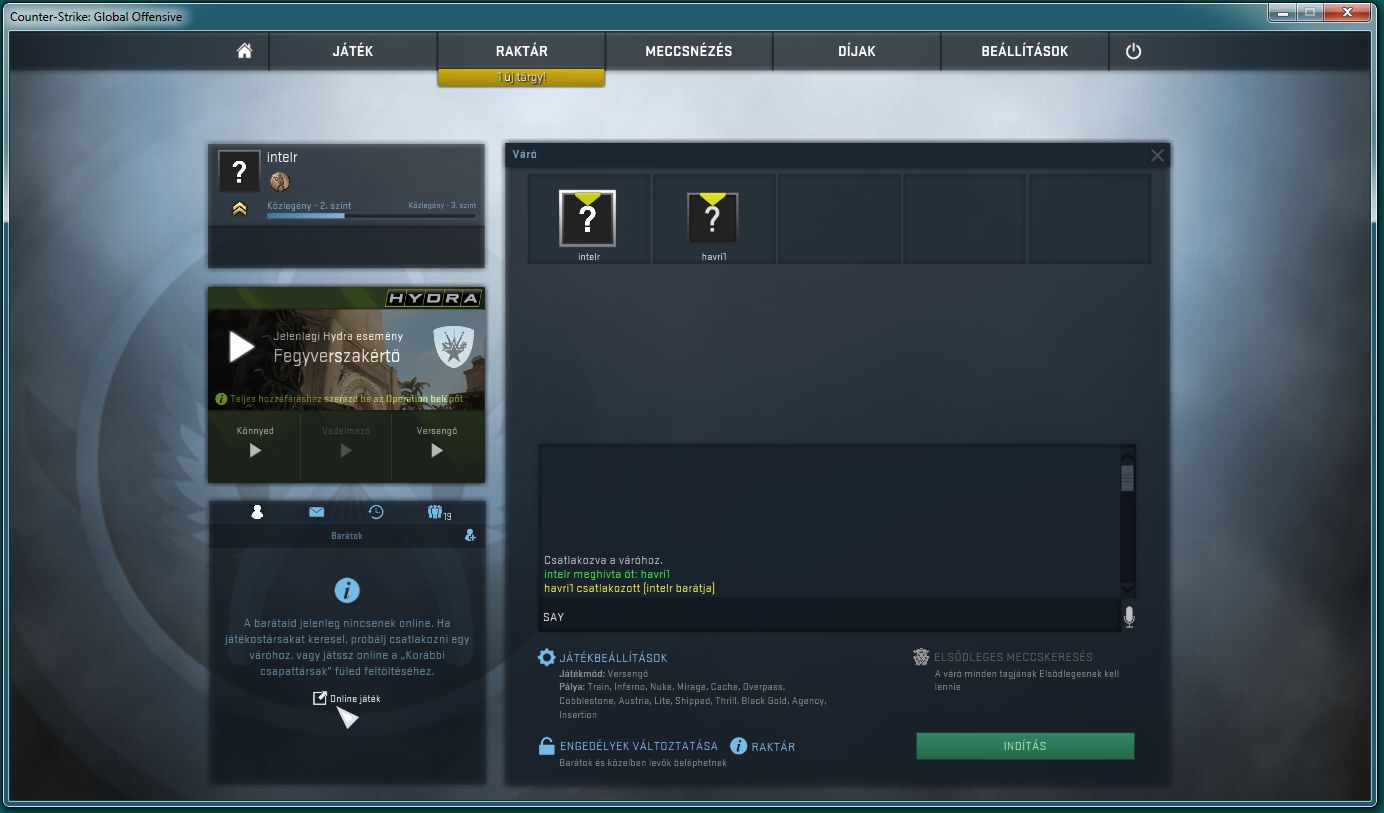Click ENGEDÉLYEK VÁLTOZTATÁSA permissions link
This screenshot has height=813, width=1384.
639,746
